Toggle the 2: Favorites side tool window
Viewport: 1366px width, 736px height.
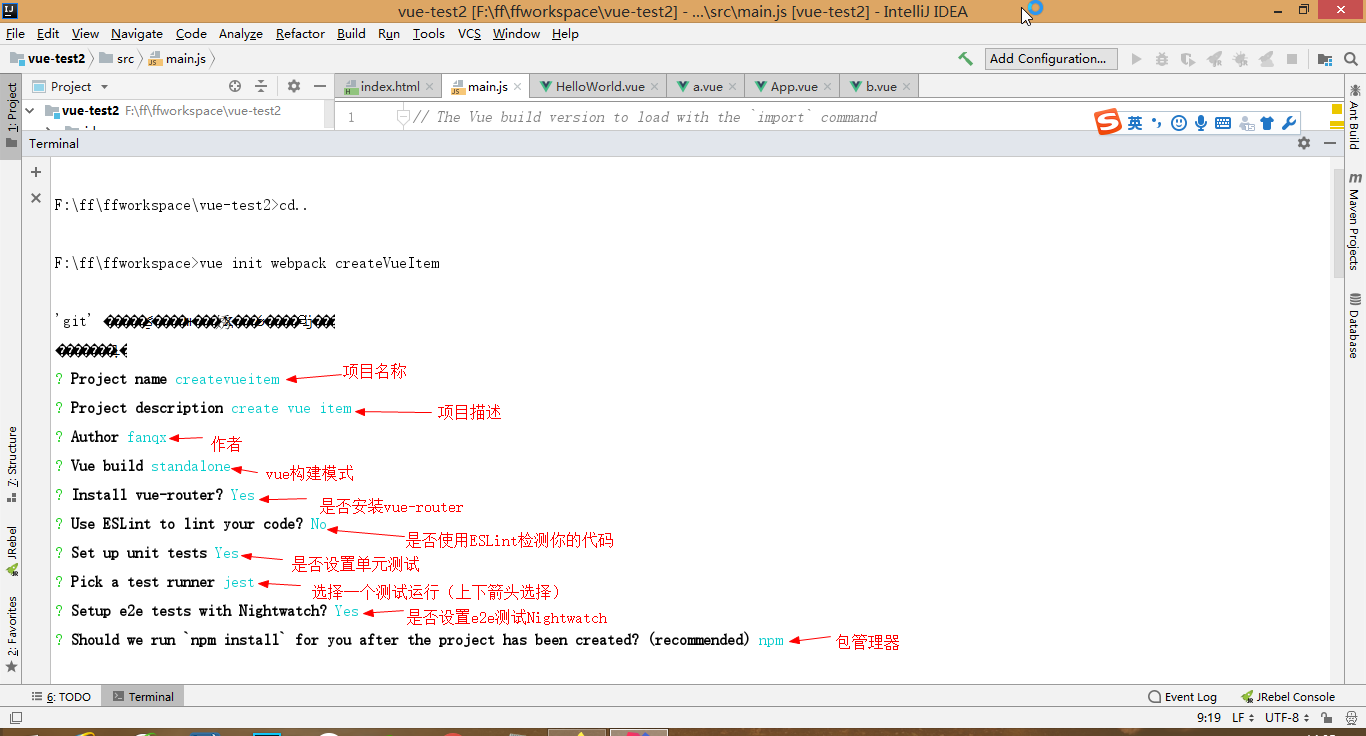pyautogui.click(x=12, y=634)
